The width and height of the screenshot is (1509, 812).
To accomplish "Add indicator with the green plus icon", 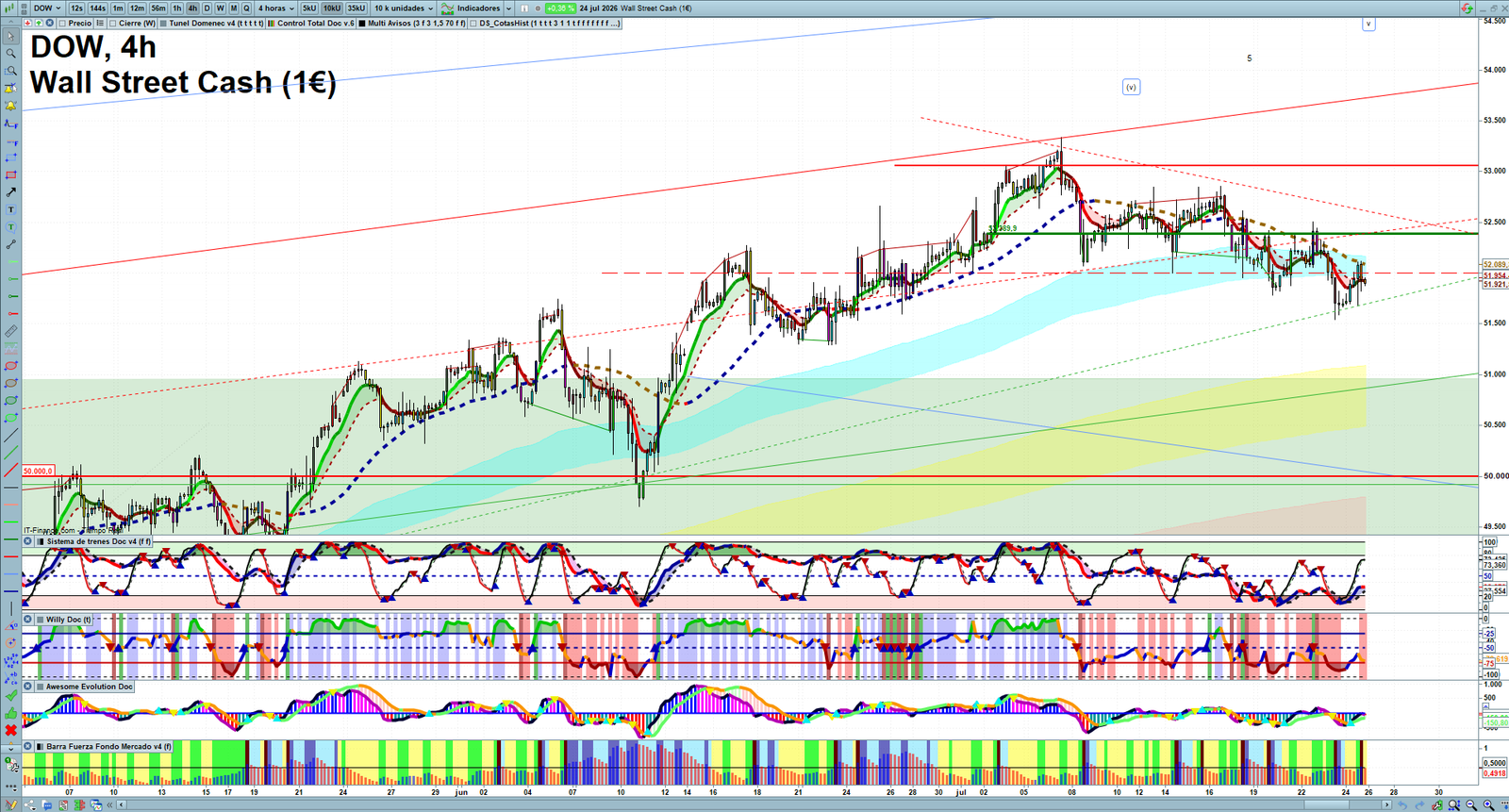I will pos(39,23).
